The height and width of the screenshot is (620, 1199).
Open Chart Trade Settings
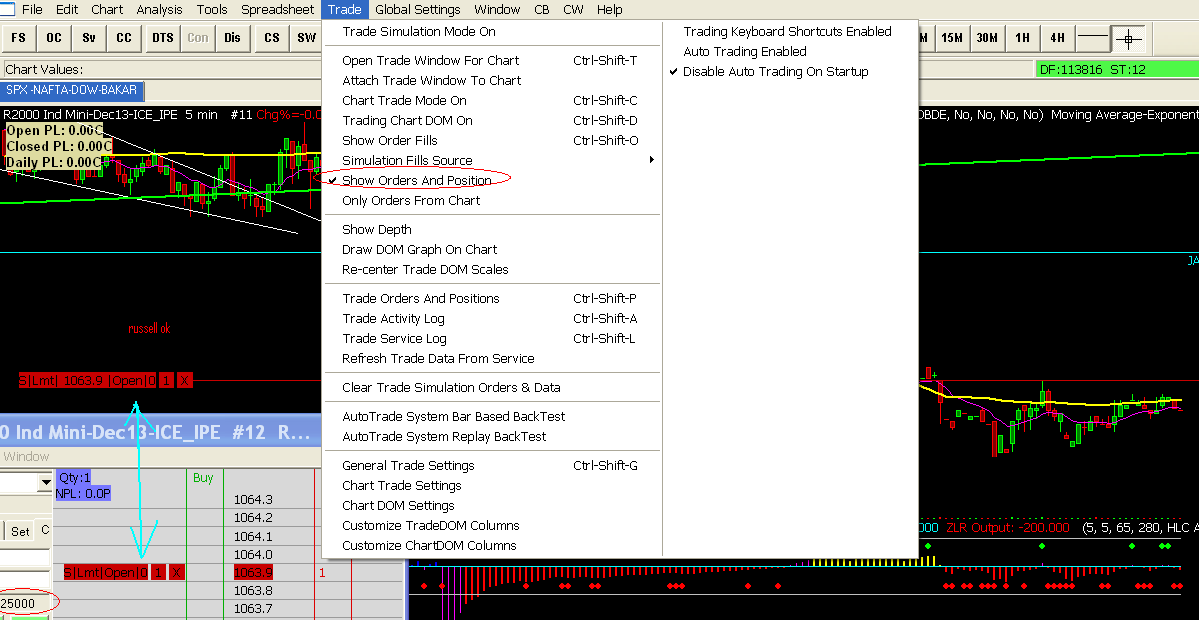[492, 485]
